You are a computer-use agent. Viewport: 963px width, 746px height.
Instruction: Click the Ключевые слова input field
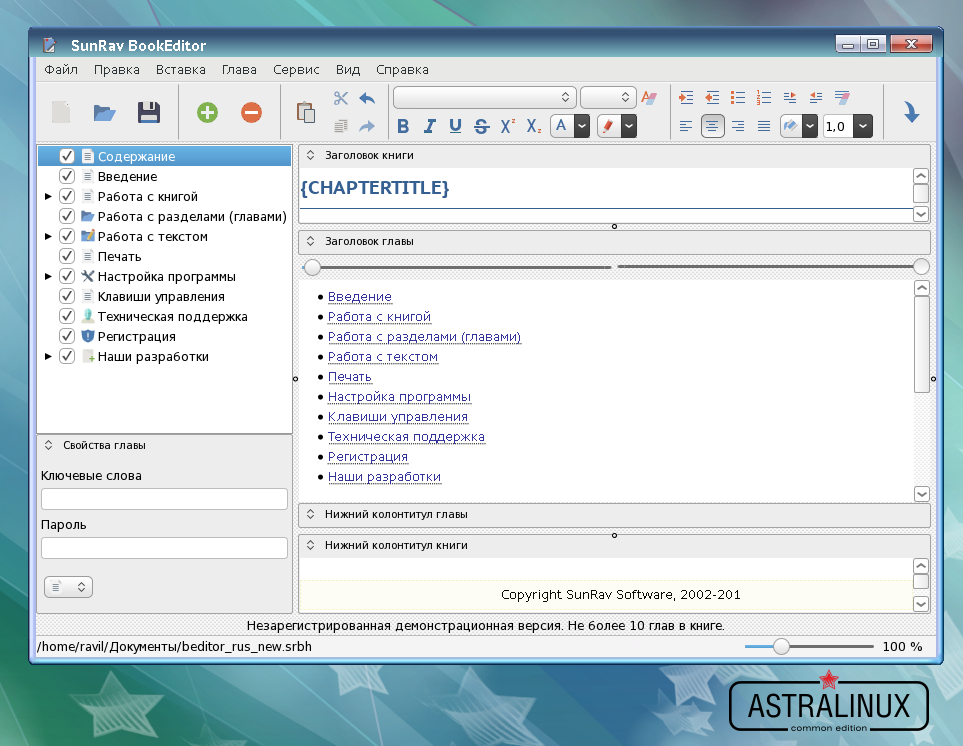pos(164,499)
